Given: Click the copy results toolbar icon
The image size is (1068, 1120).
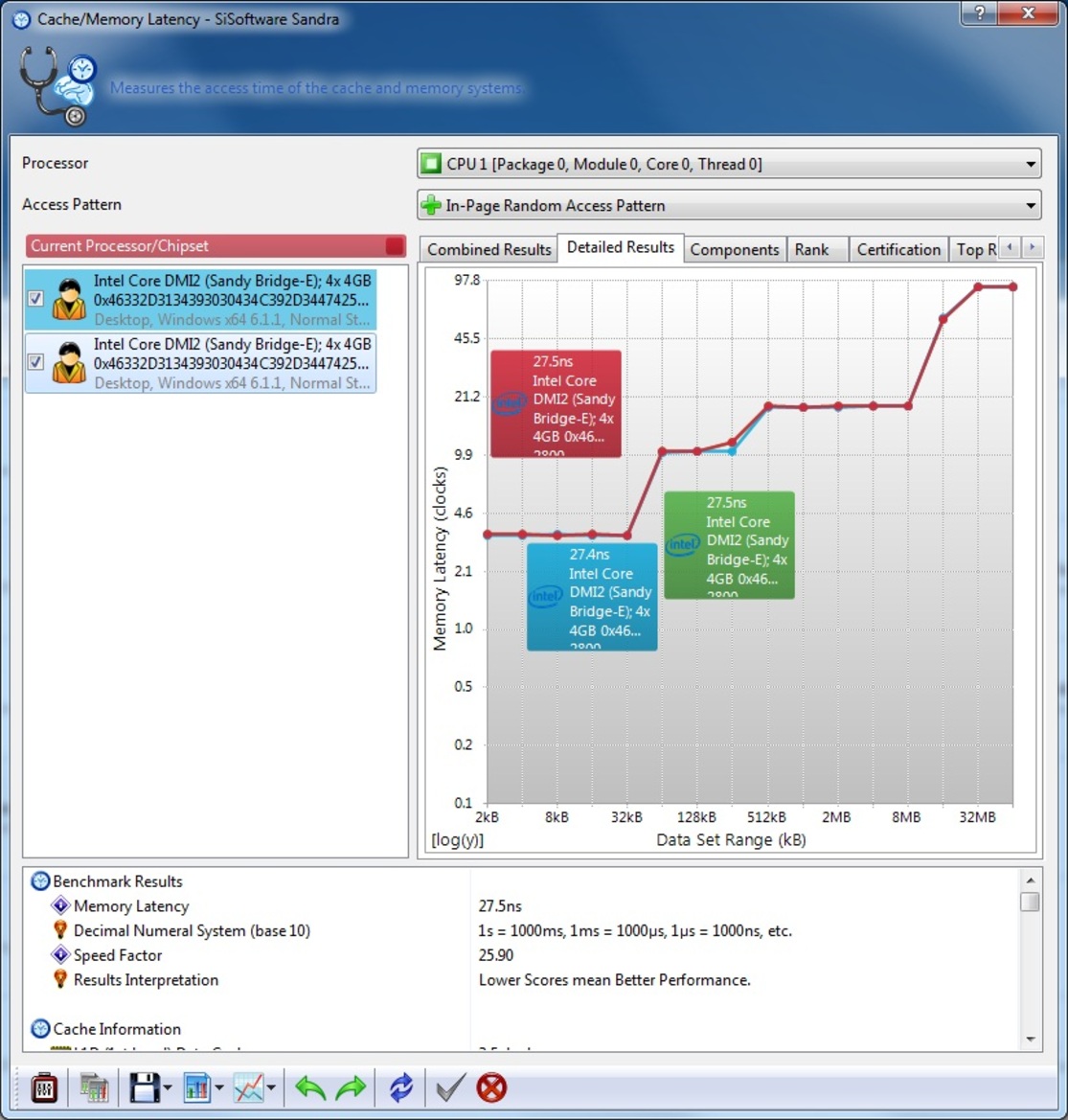Looking at the screenshot, I should pyautogui.click(x=94, y=1087).
